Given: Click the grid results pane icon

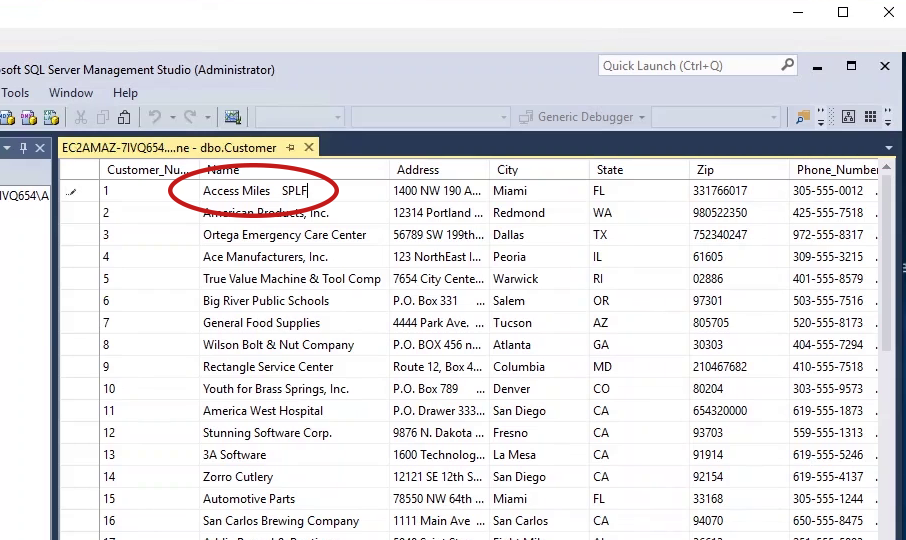Looking at the screenshot, I should coord(870,117).
